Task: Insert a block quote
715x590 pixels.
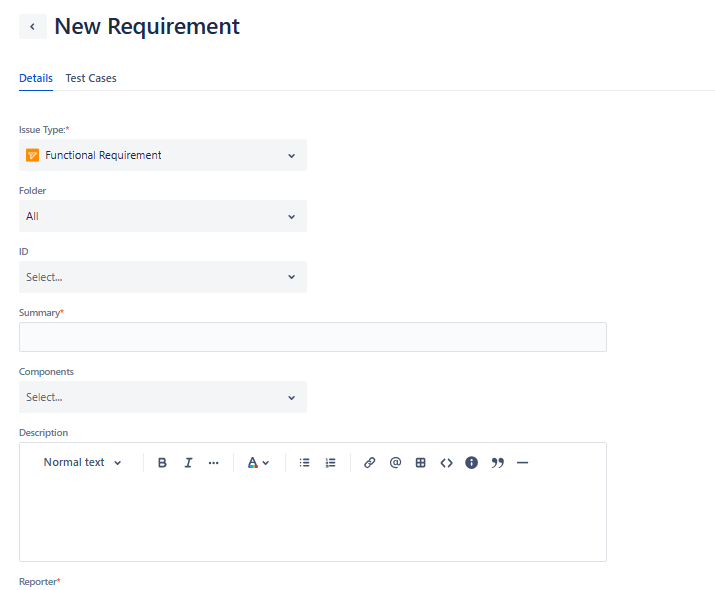Action: (497, 463)
